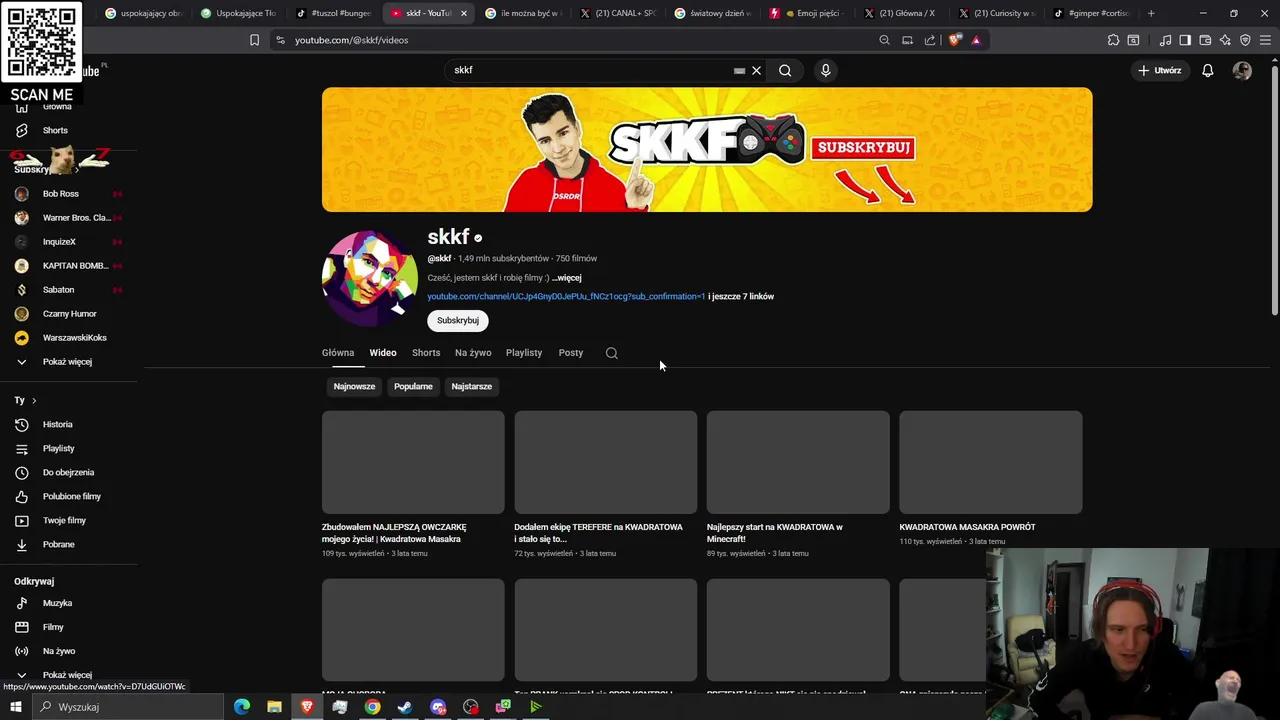1280x720 pixels.
Task: Start voice search with the microphone icon
Action: pos(825,70)
